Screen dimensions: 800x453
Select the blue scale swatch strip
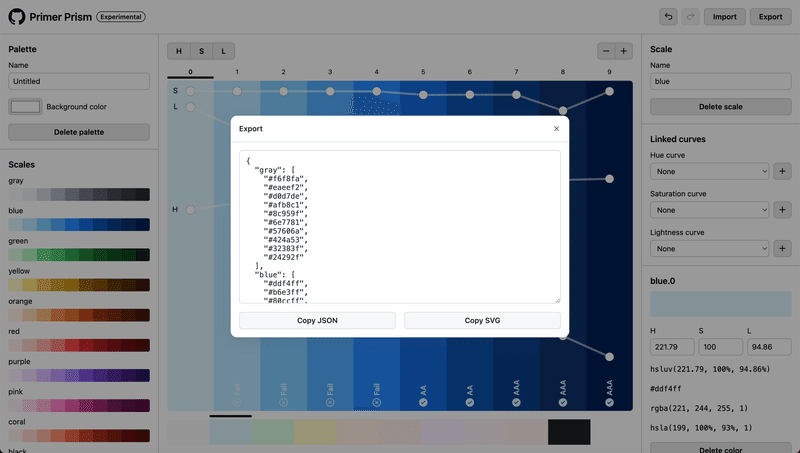(x=79, y=224)
